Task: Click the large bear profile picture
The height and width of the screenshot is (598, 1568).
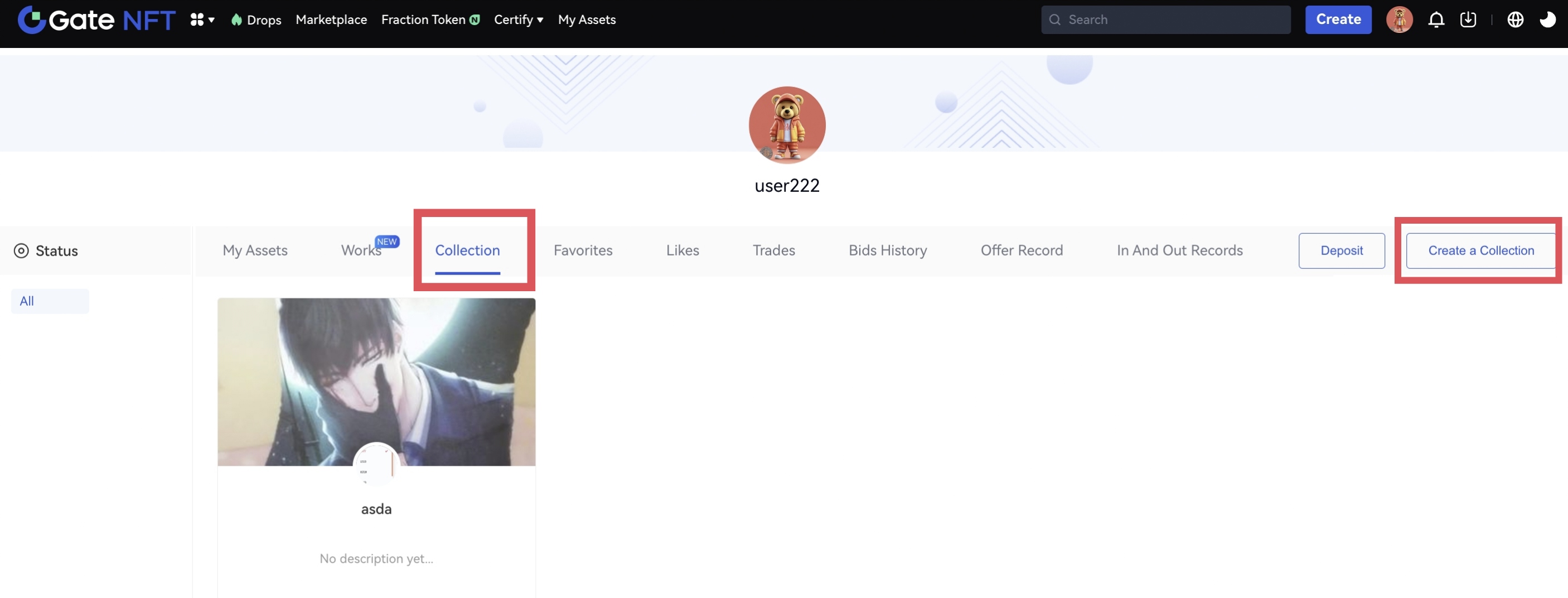Action: (786, 125)
